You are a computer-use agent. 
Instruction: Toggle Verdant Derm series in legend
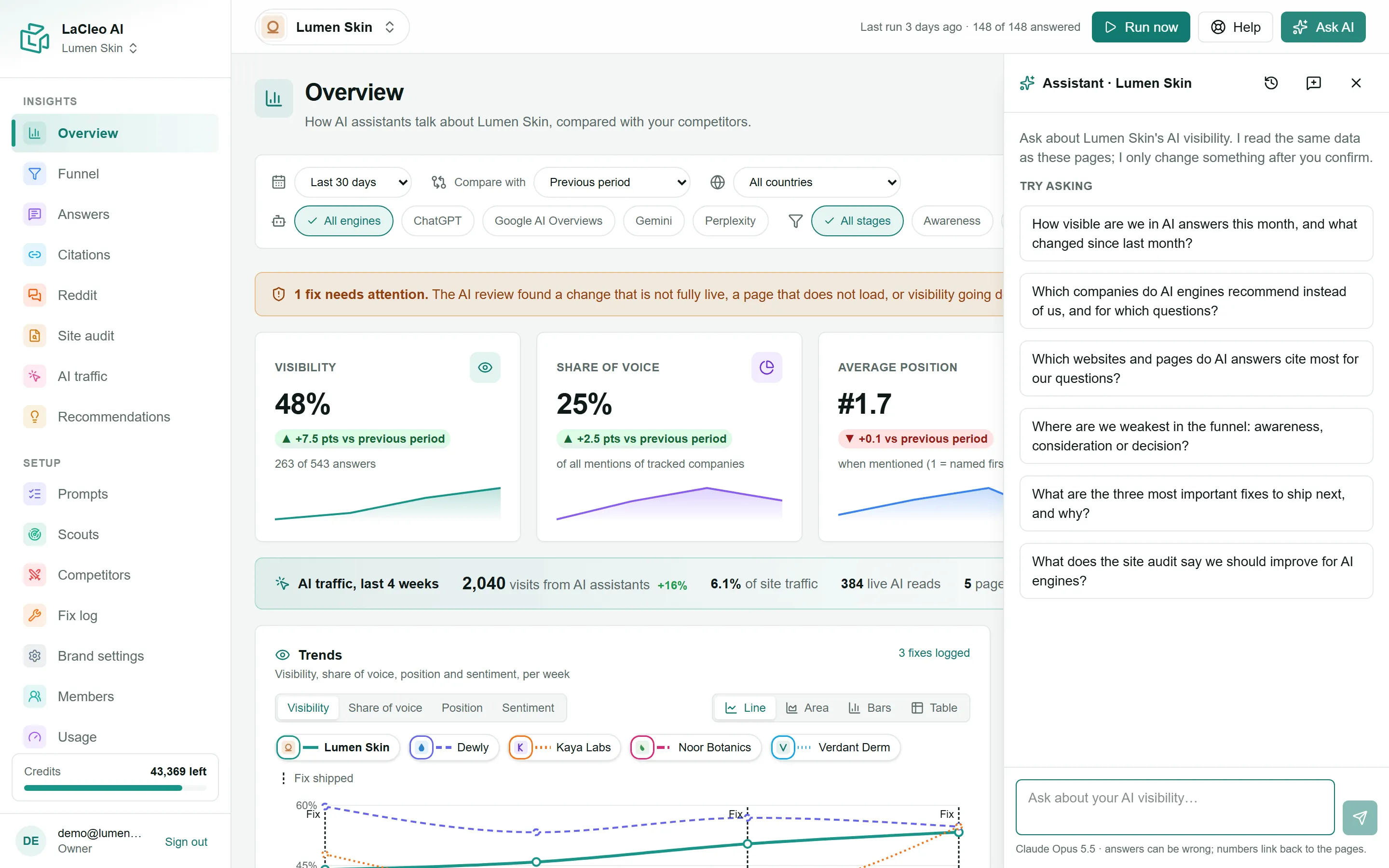835,747
